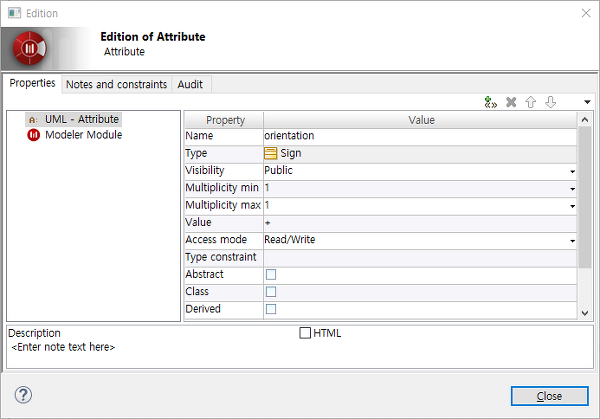Screen dimensions: 600x419
Task: Click the 'Multiplicity max' property label
Action: (x=223, y=205)
